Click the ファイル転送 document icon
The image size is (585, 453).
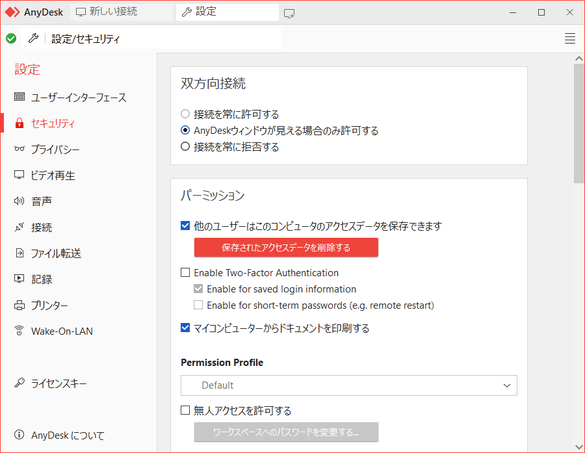[x=19, y=253]
